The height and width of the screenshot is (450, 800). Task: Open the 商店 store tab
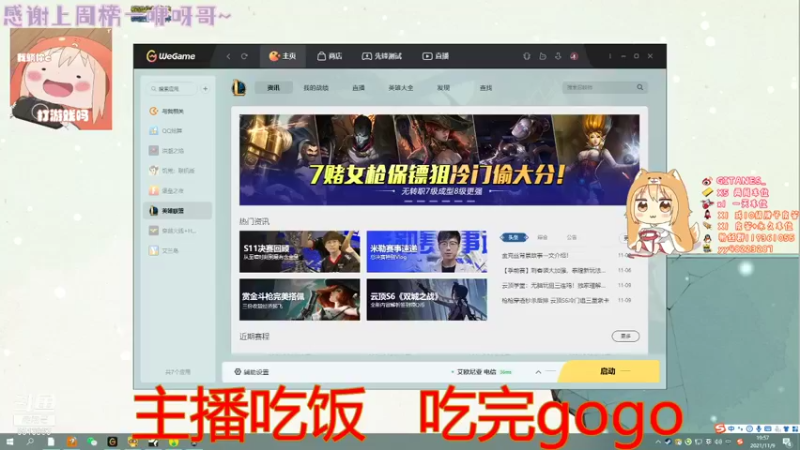pos(330,56)
